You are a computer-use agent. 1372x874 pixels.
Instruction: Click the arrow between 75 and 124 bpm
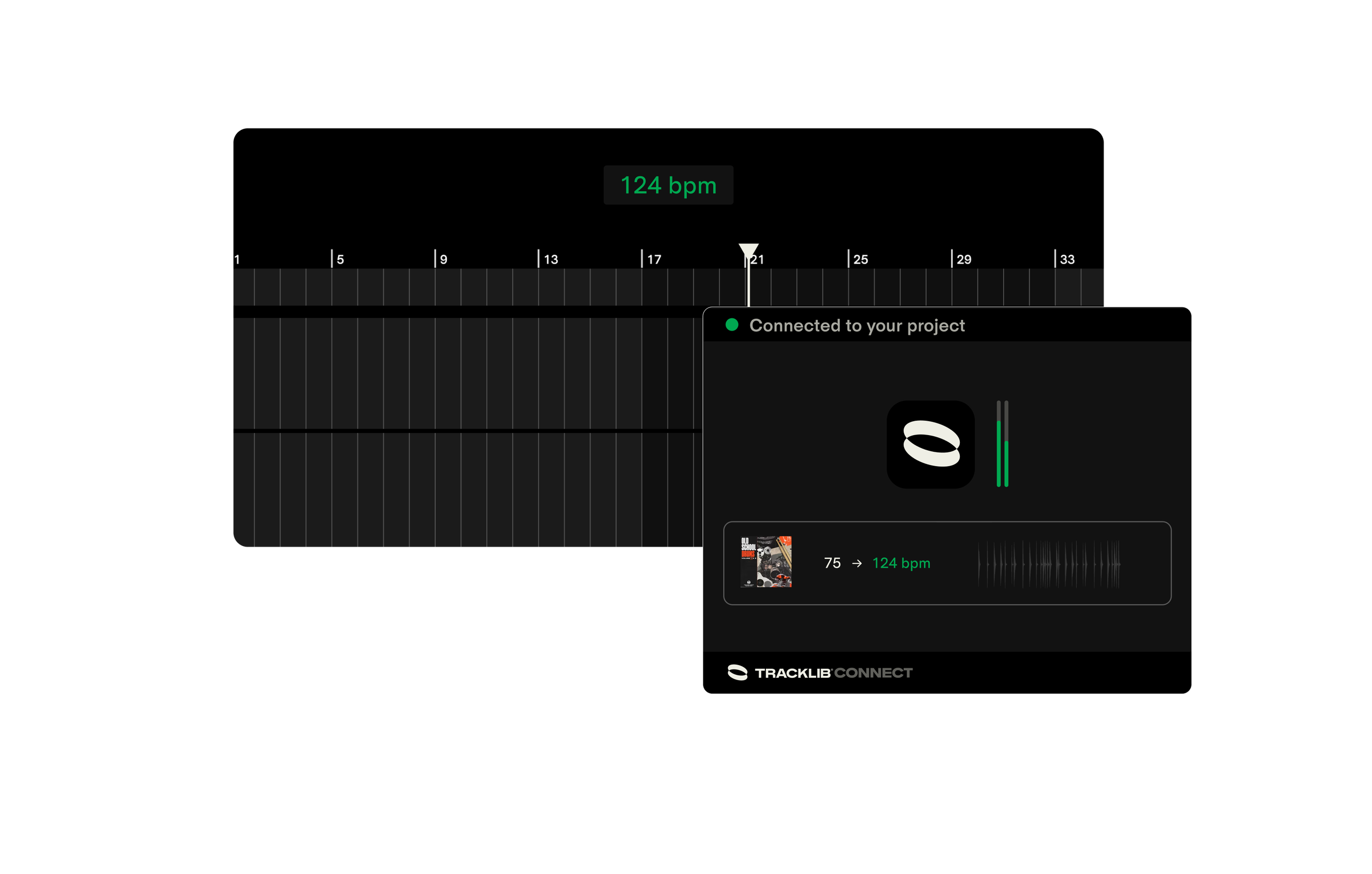856,563
